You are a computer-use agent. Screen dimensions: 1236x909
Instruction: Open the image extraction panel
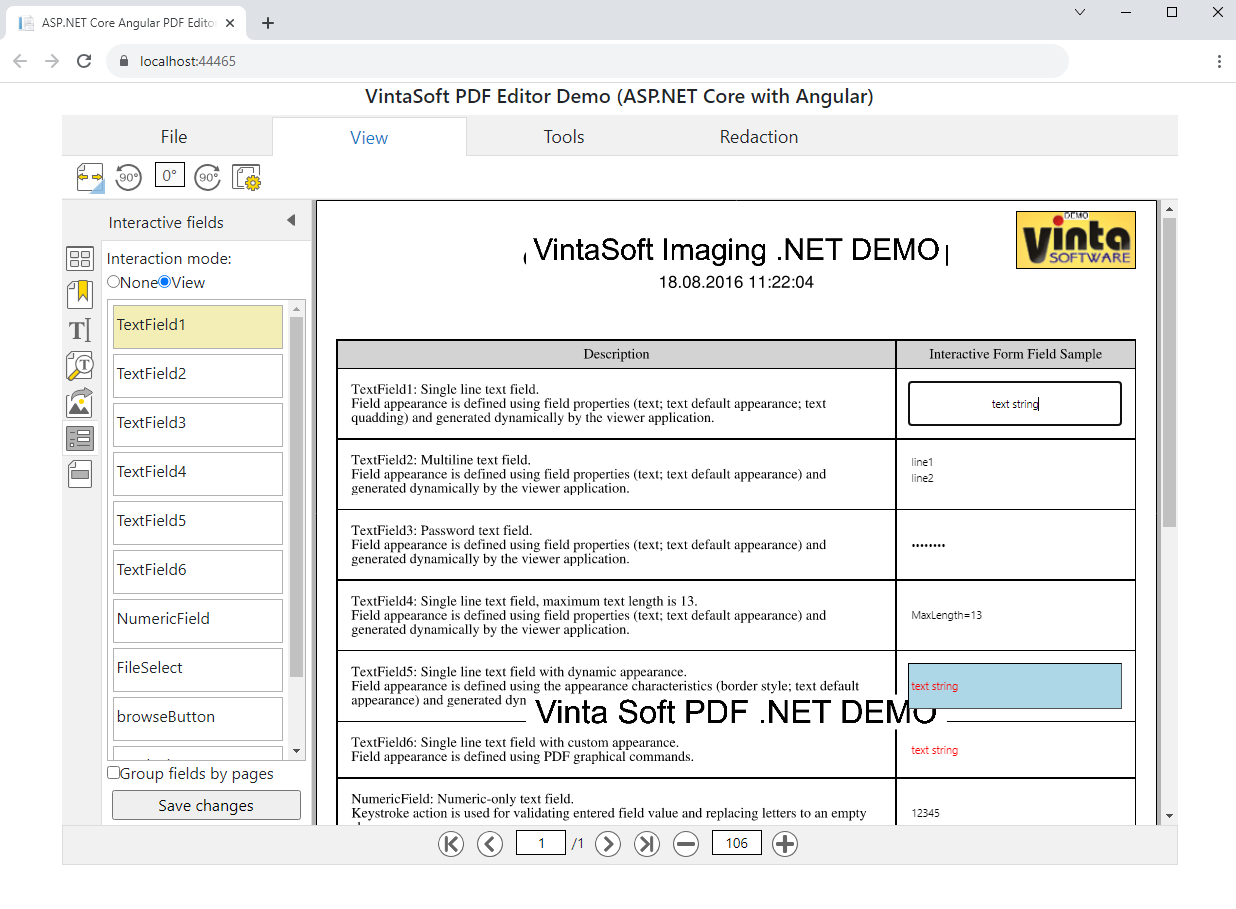80,402
